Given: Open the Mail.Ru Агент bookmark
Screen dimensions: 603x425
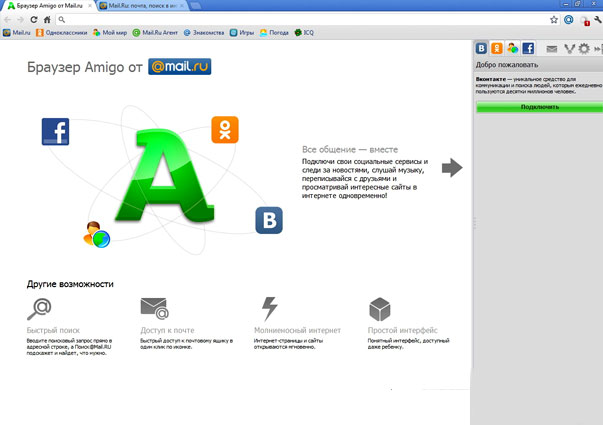Looking at the screenshot, I should [x=155, y=33].
